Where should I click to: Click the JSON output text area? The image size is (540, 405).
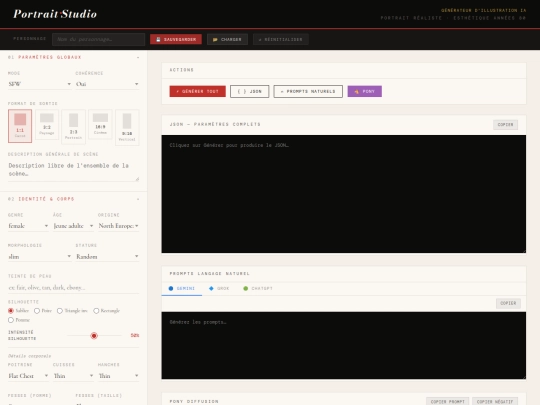pos(344,194)
